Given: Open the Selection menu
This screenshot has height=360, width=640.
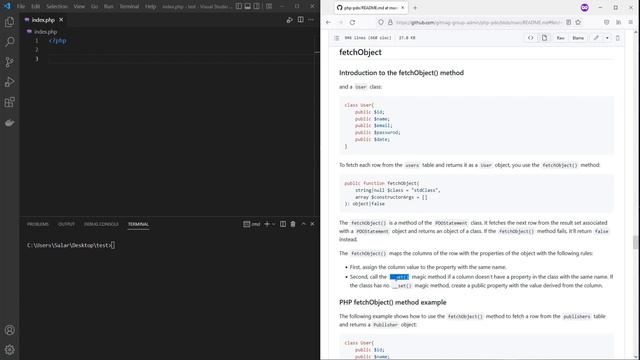Looking at the screenshot, I should coord(57,7).
